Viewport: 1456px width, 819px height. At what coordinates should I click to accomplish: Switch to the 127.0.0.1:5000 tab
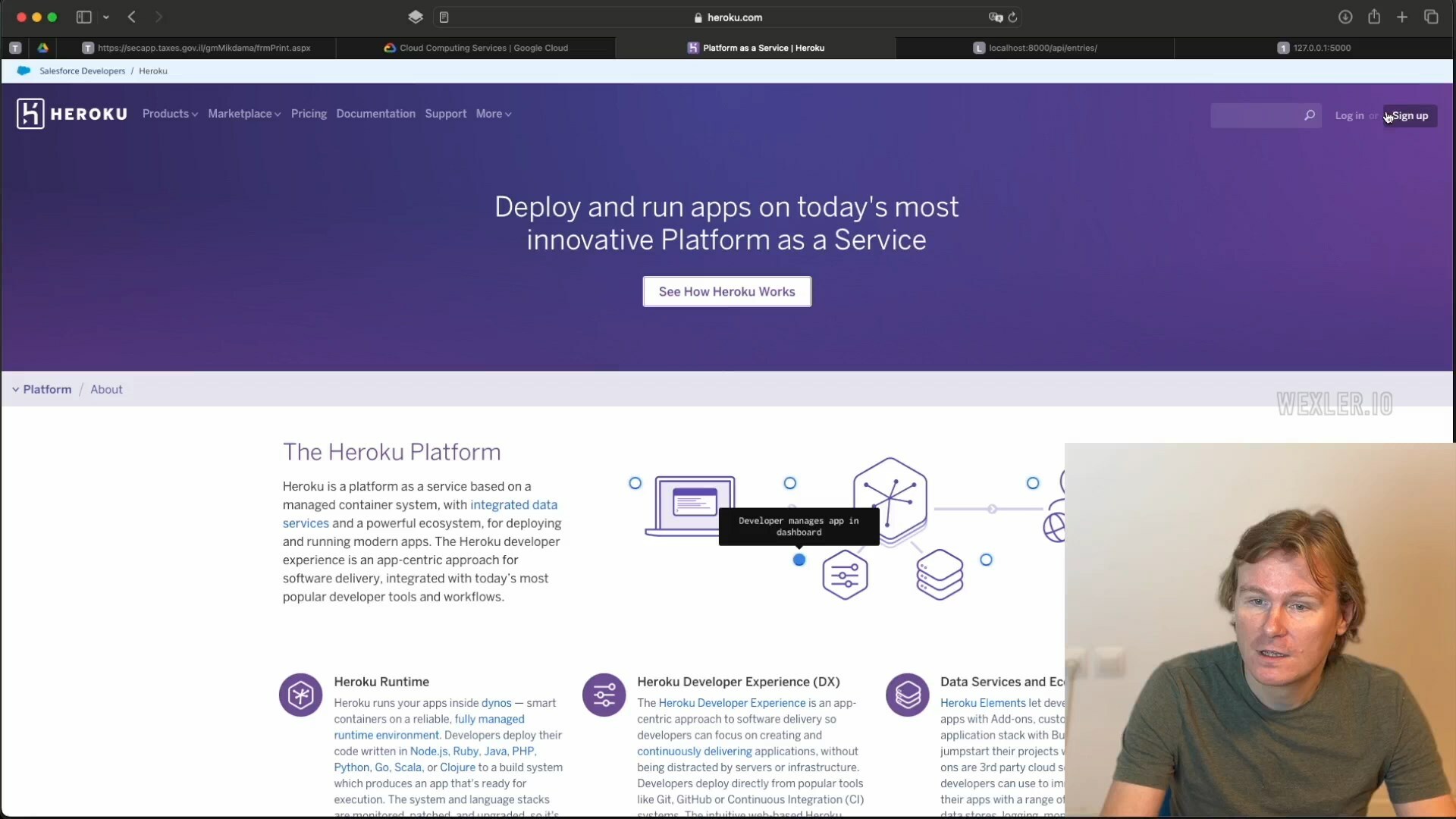pyautogui.click(x=1314, y=48)
